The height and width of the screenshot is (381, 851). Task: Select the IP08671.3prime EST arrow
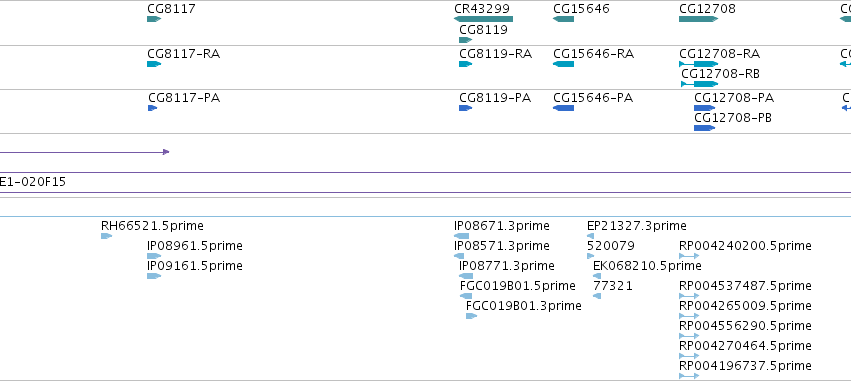(461, 236)
